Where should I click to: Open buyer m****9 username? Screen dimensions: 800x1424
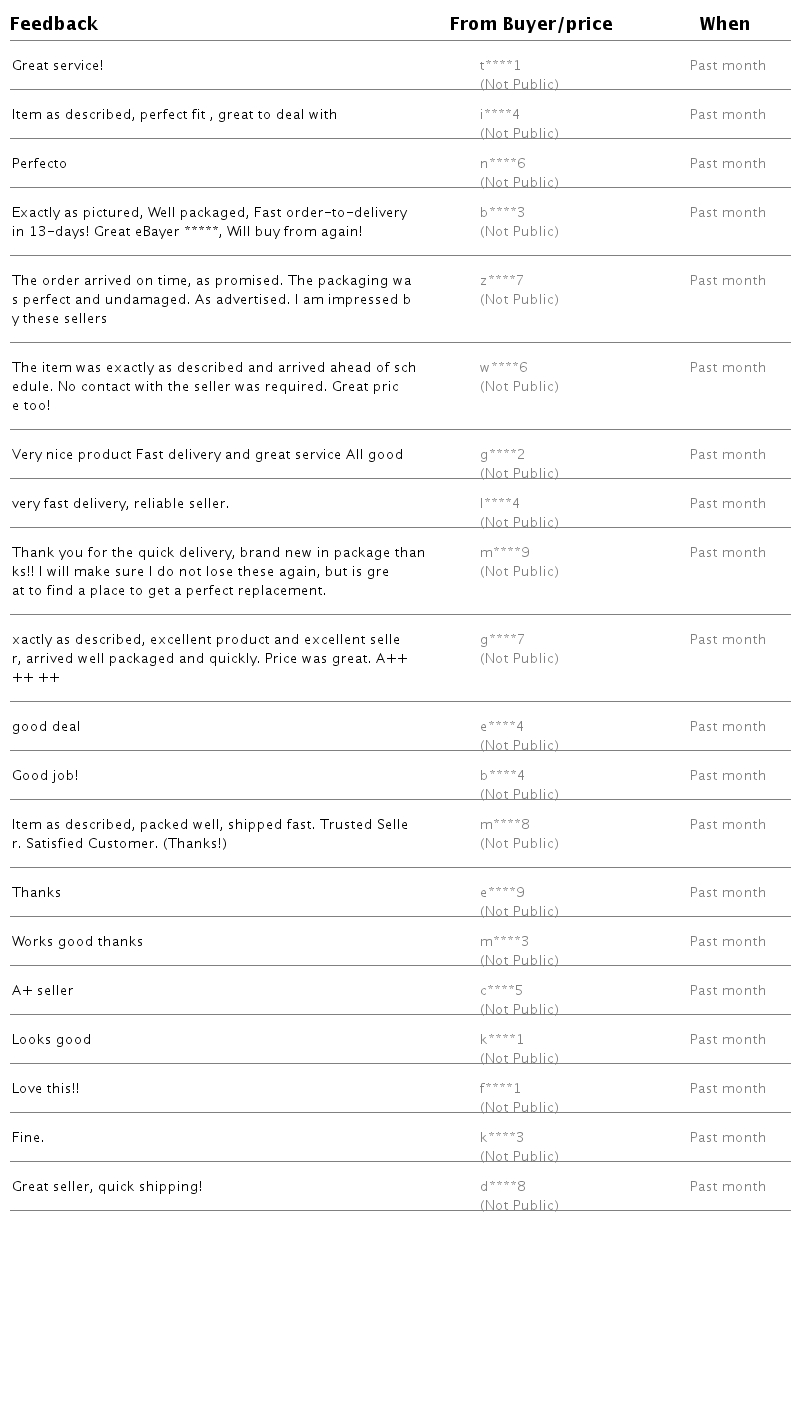pyautogui.click(x=504, y=553)
